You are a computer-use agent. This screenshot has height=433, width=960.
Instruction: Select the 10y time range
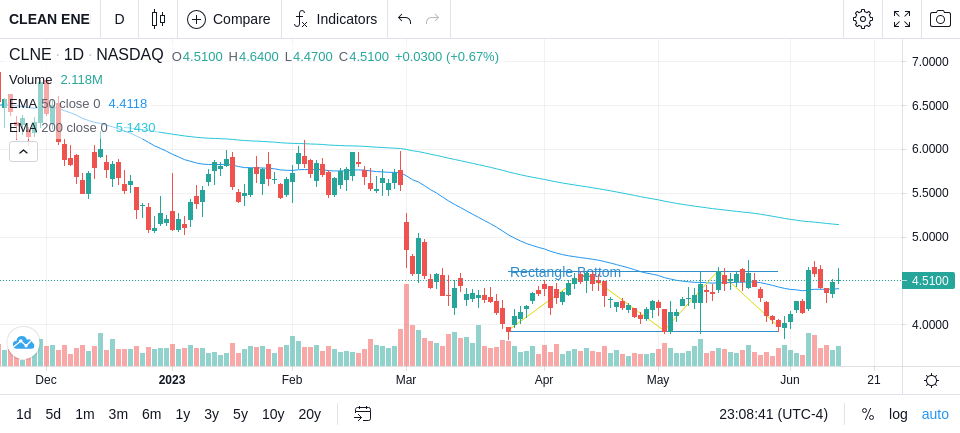pos(272,415)
